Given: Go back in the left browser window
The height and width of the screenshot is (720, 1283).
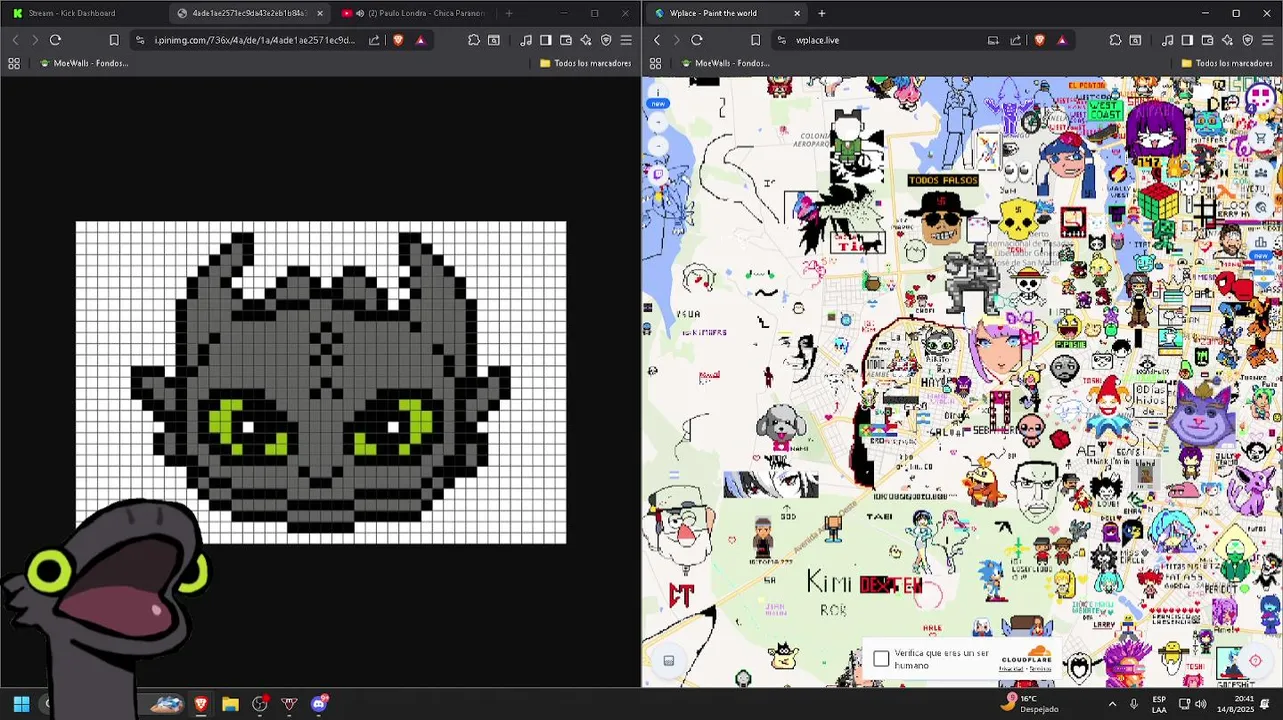Looking at the screenshot, I should point(15,40).
